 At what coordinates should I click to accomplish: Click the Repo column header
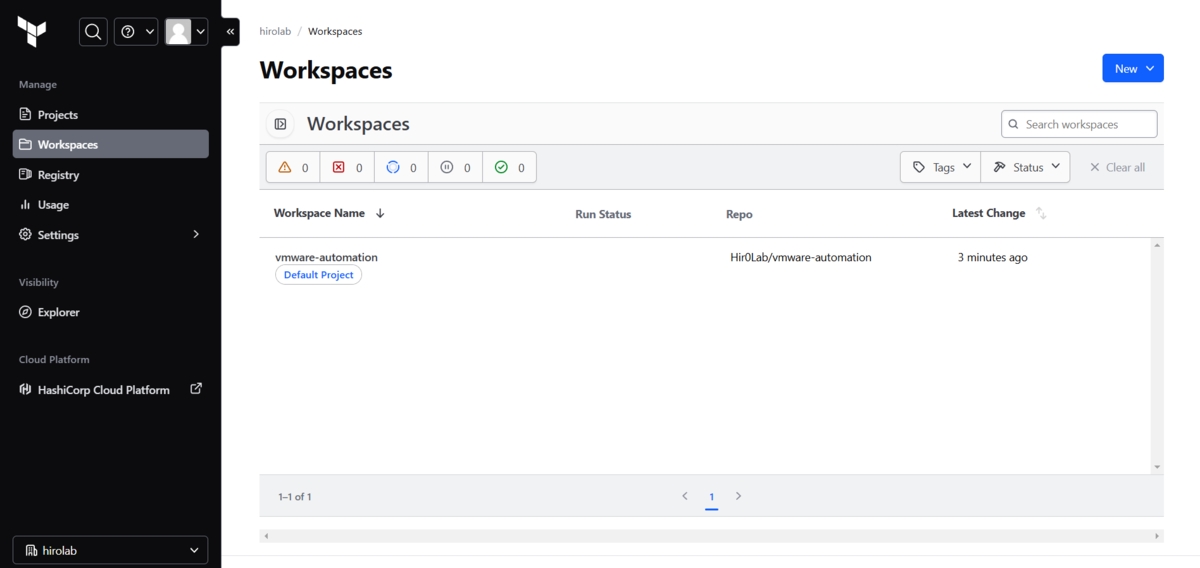pyautogui.click(x=739, y=214)
